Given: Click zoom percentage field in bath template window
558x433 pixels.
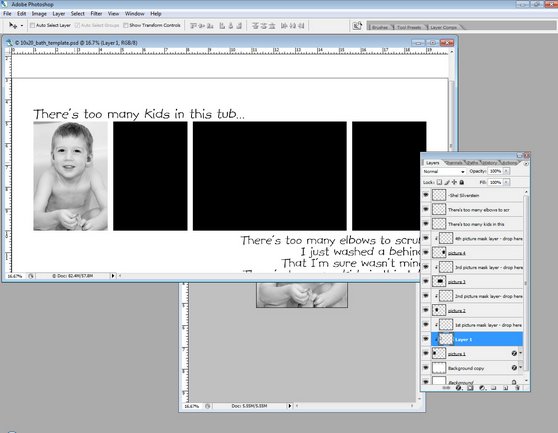Looking at the screenshot, I should (15, 276).
